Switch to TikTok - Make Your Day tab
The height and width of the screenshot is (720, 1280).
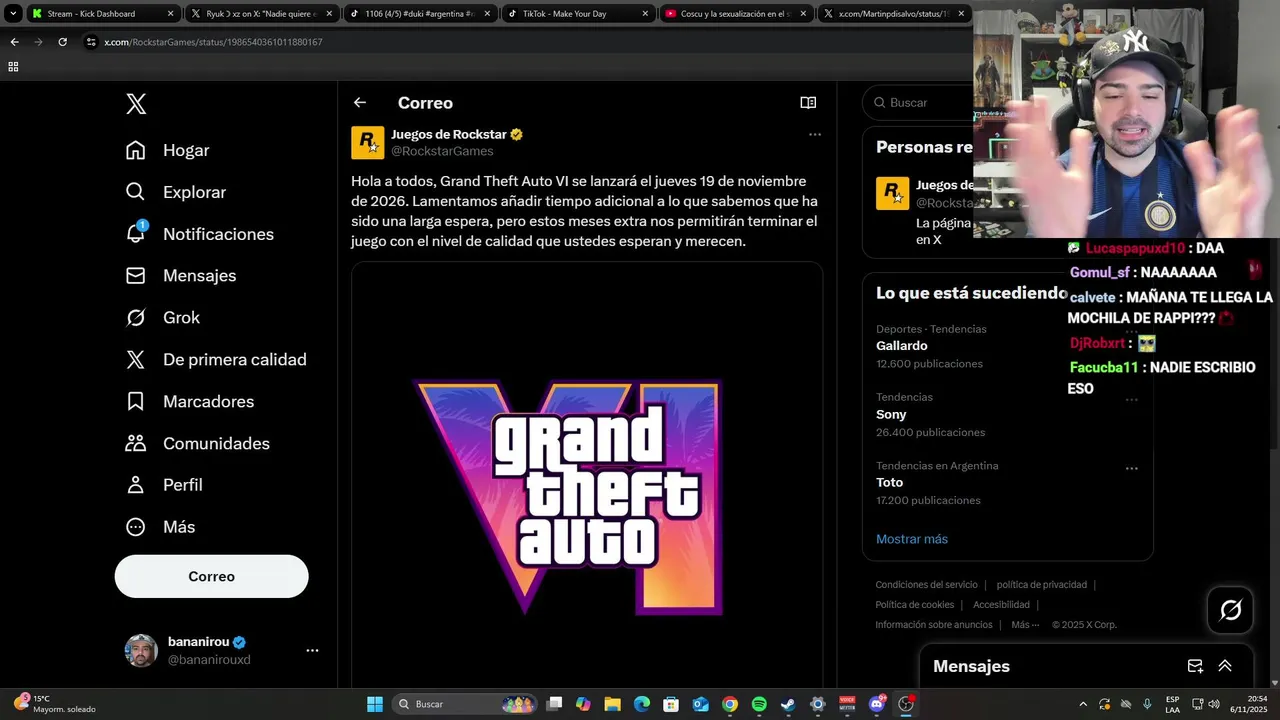pos(577,14)
